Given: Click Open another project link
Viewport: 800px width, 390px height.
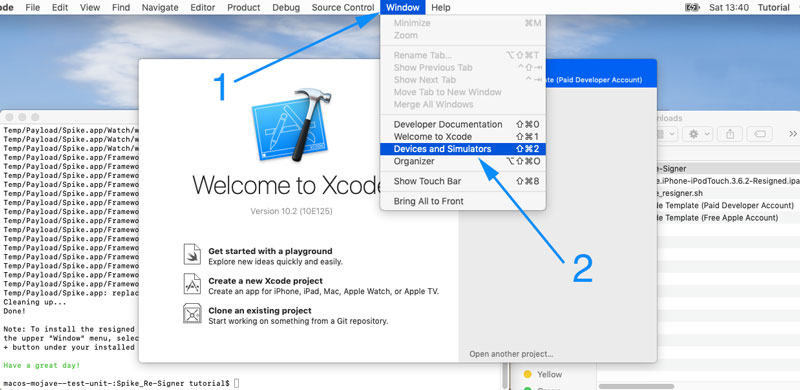Looking at the screenshot, I should tap(511, 354).
